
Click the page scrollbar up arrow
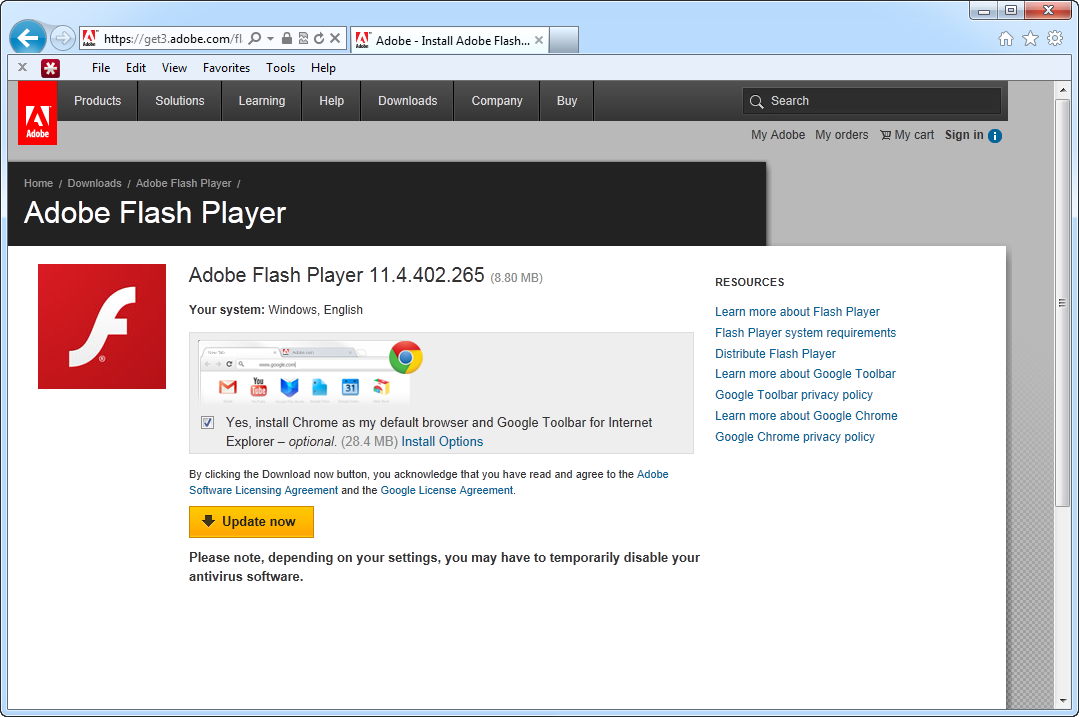[1063, 89]
